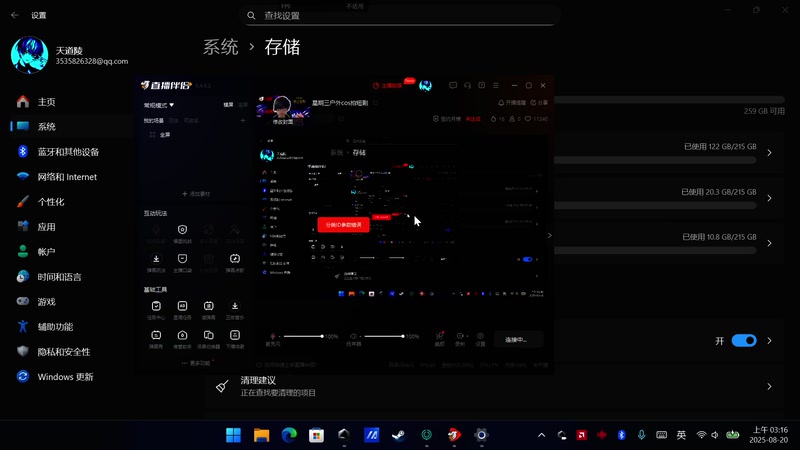
Task: Click the 122 GB usage progress bar
Action: (x=655, y=160)
